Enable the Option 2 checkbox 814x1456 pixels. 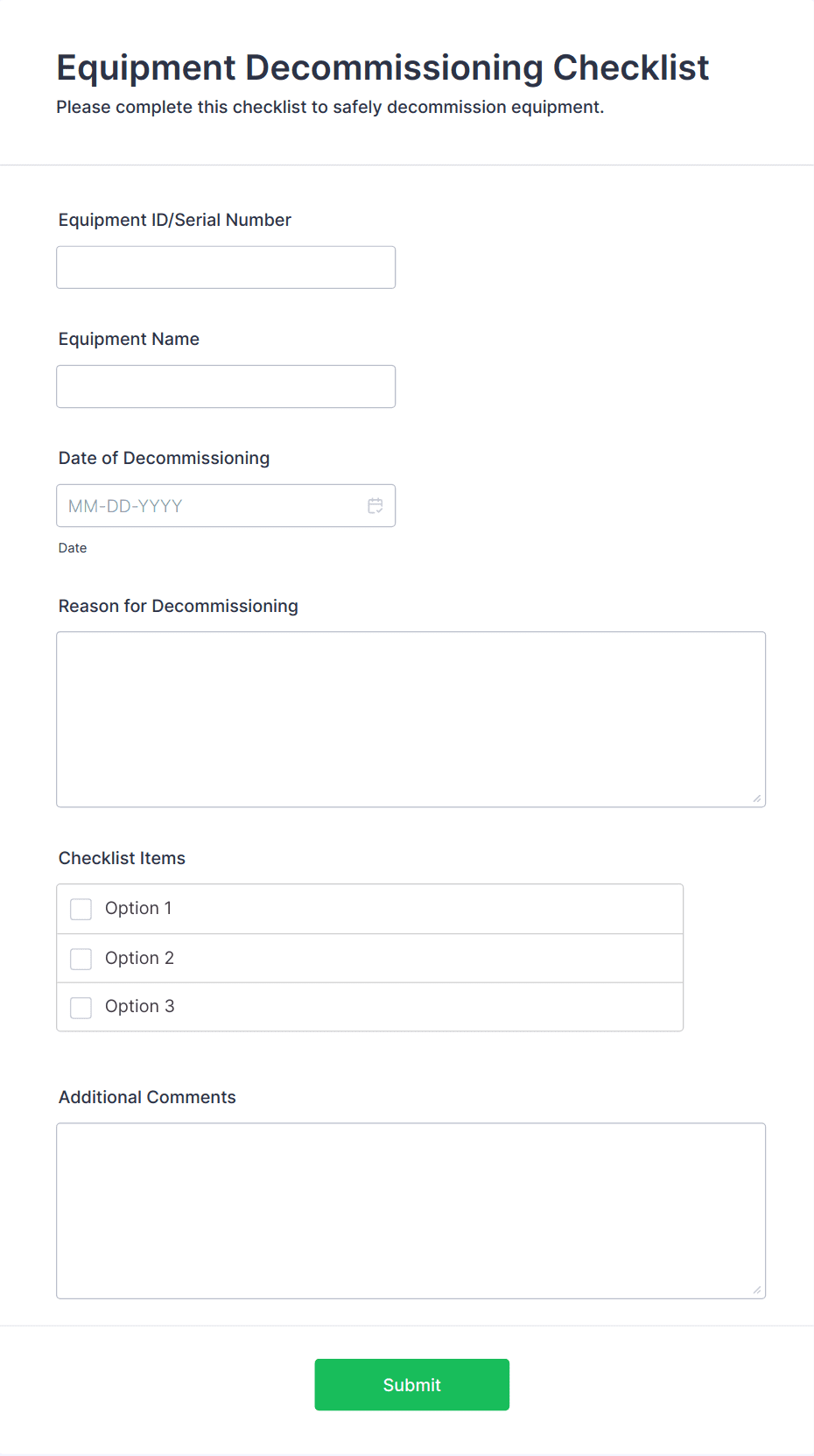tap(81, 959)
